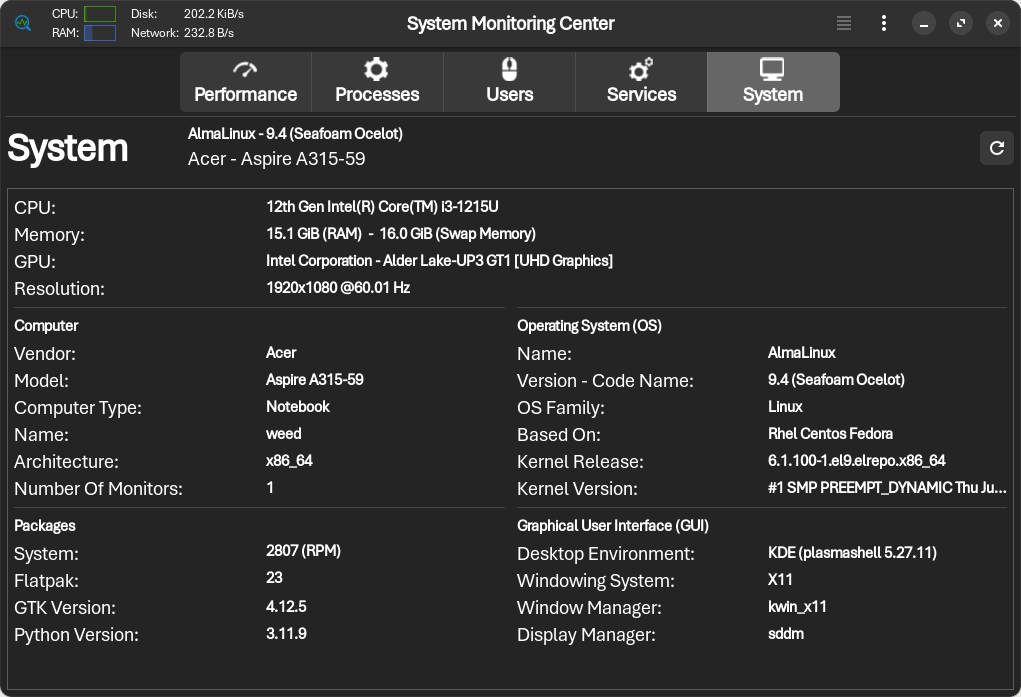
Task: Click the System tab
Action: [x=772, y=82]
